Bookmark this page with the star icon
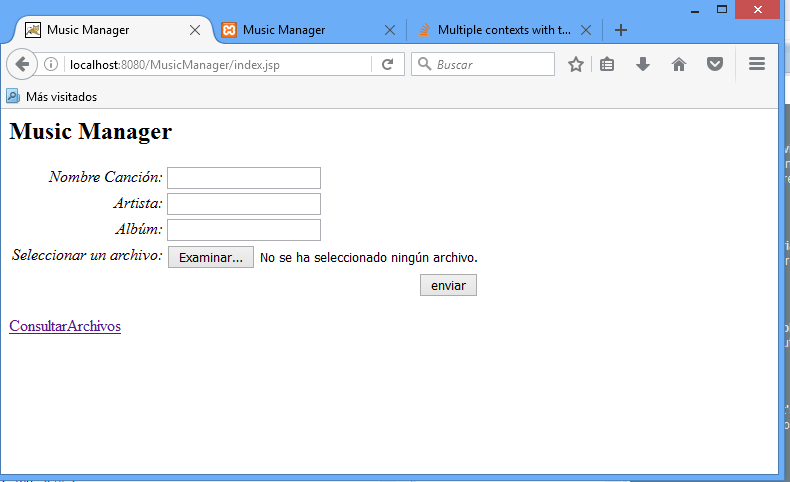The height and width of the screenshot is (482, 790). (x=576, y=65)
